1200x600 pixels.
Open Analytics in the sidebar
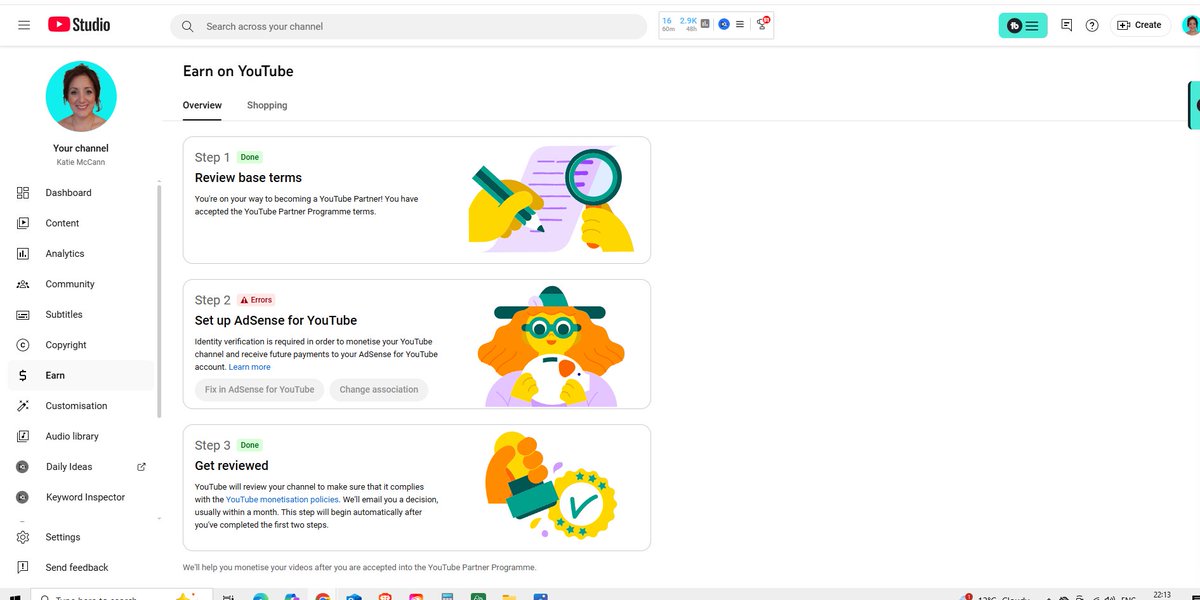point(81,254)
